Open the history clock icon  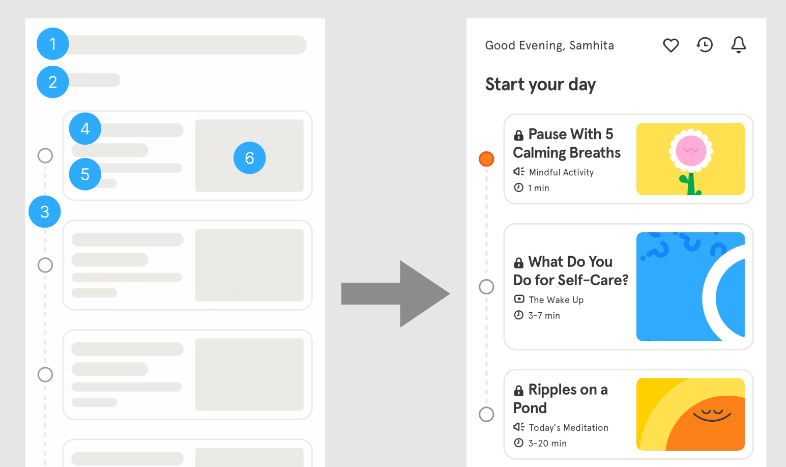click(x=705, y=45)
